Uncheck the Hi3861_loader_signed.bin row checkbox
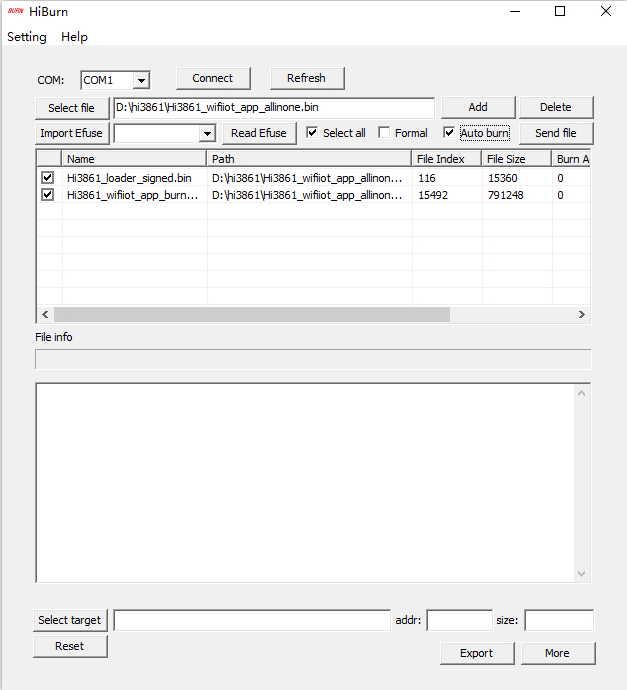The height and width of the screenshot is (690, 627). (x=48, y=178)
